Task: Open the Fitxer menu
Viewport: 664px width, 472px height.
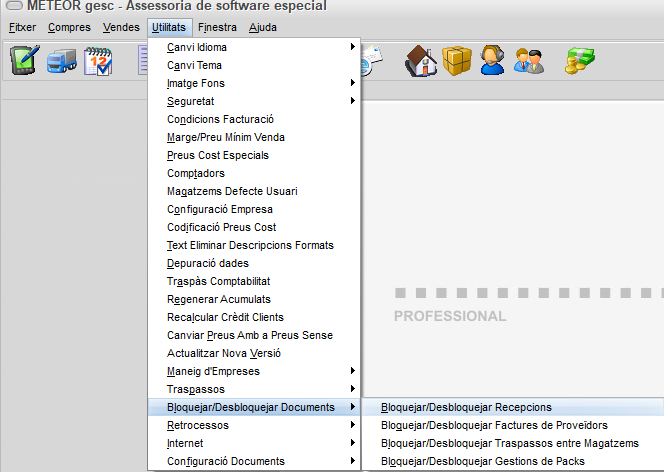Action: tap(22, 28)
